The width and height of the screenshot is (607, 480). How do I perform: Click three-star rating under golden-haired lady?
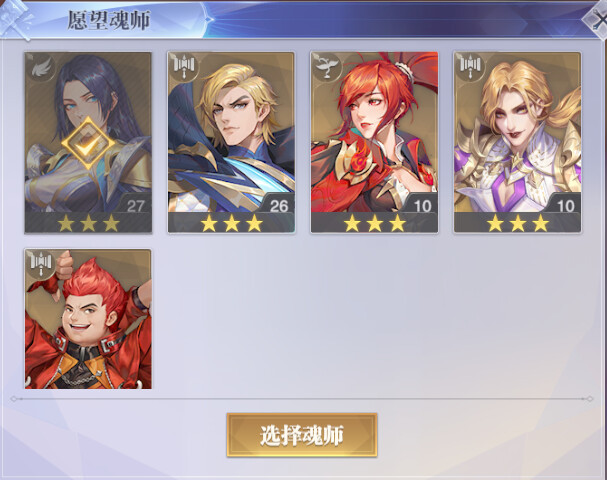pos(518,223)
